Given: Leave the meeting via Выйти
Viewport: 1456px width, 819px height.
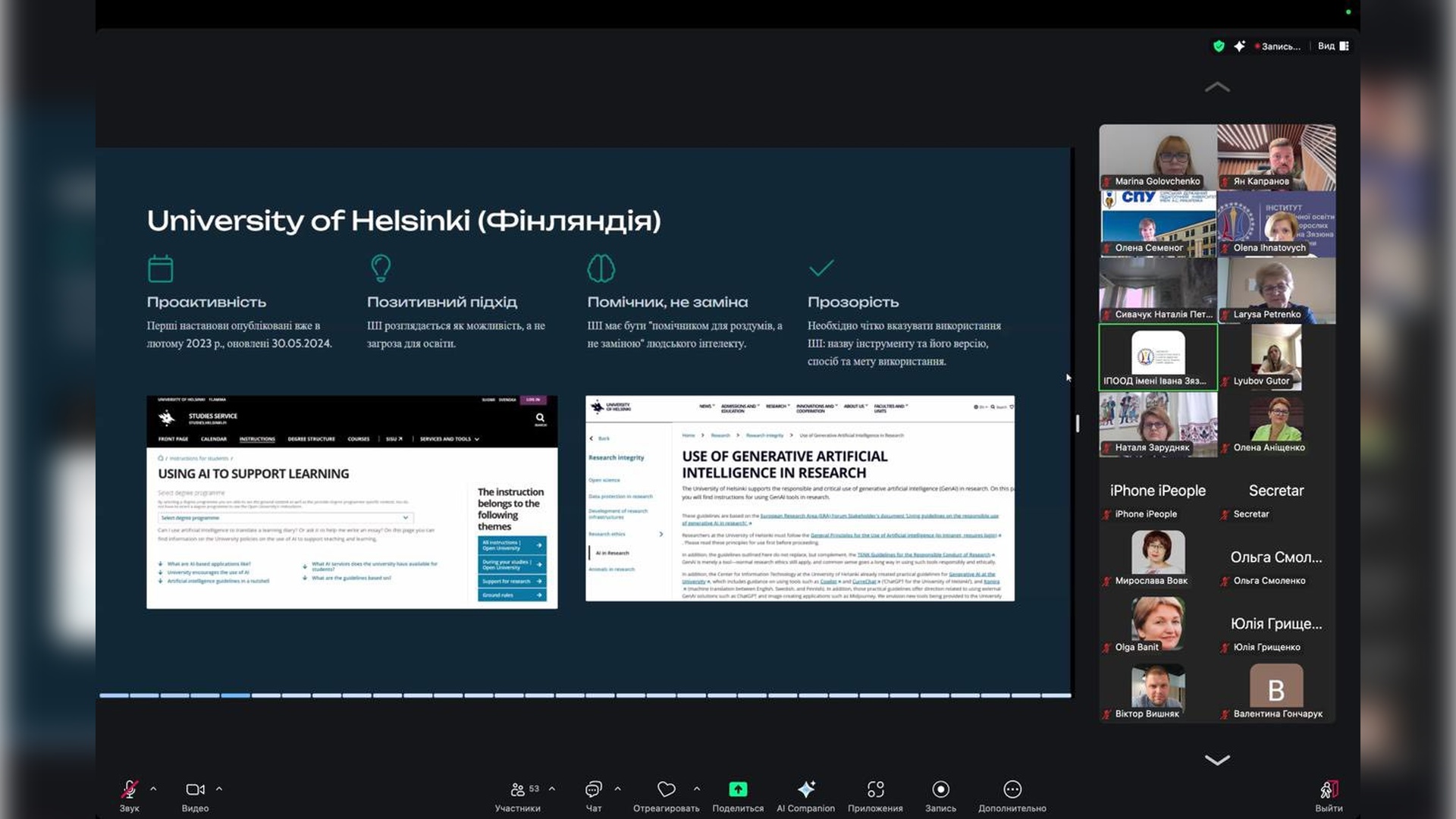Looking at the screenshot, I should coord(1329,795).
